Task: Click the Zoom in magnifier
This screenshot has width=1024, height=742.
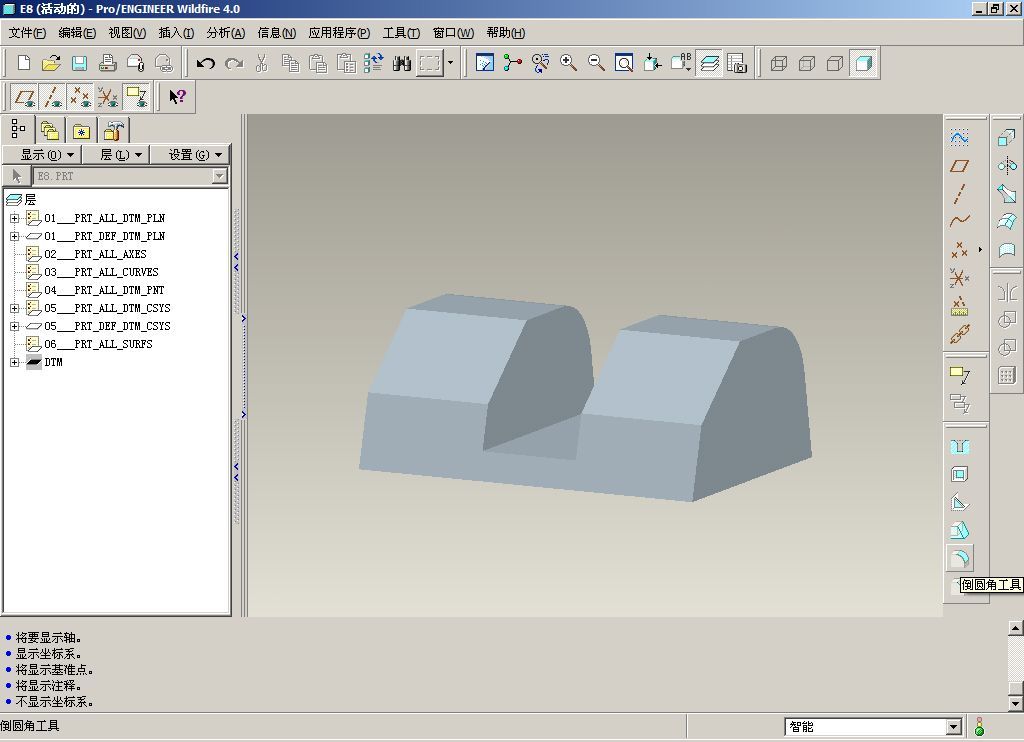Action: (x=568, y=63)
